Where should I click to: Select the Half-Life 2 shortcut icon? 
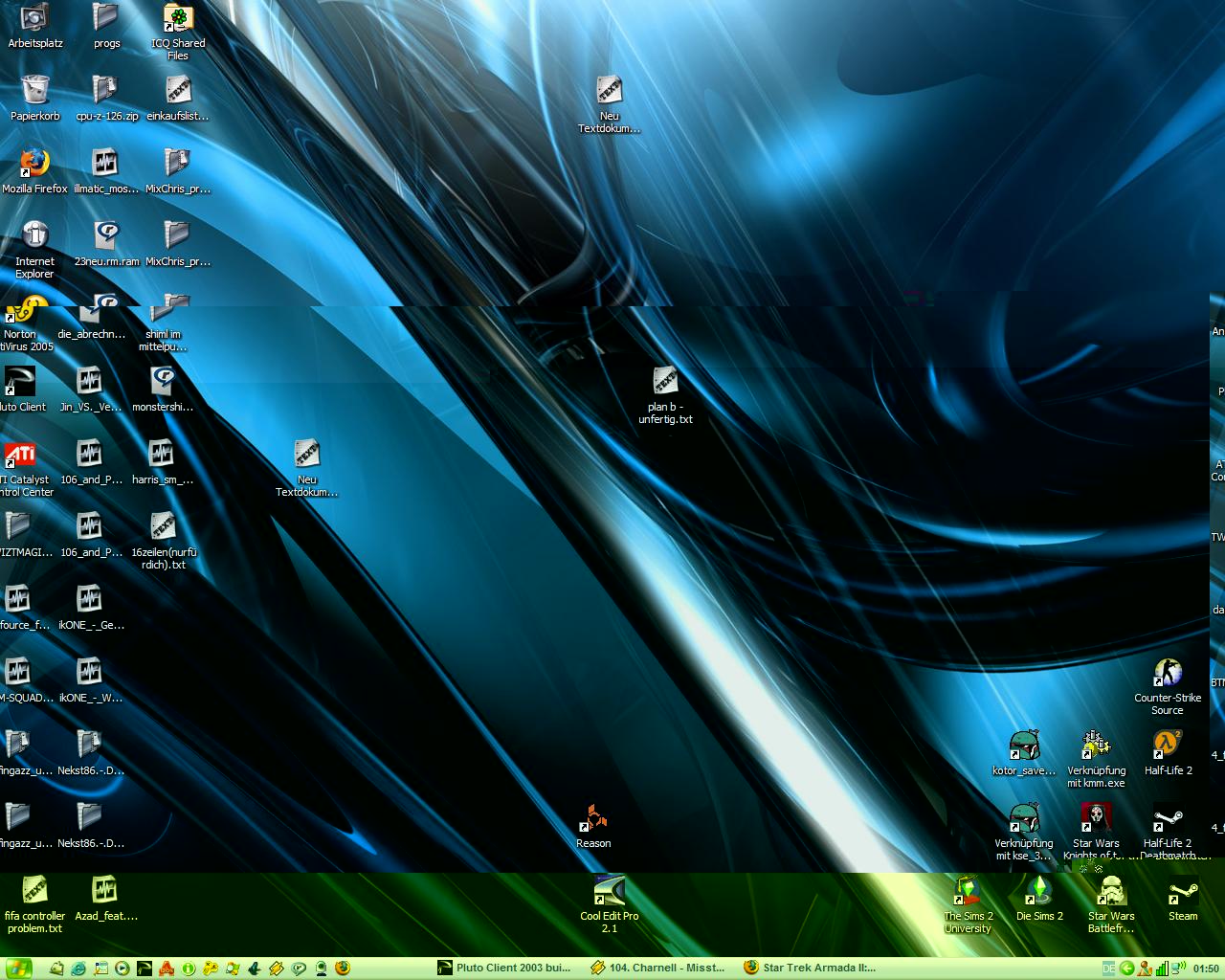pos(1168,746)
